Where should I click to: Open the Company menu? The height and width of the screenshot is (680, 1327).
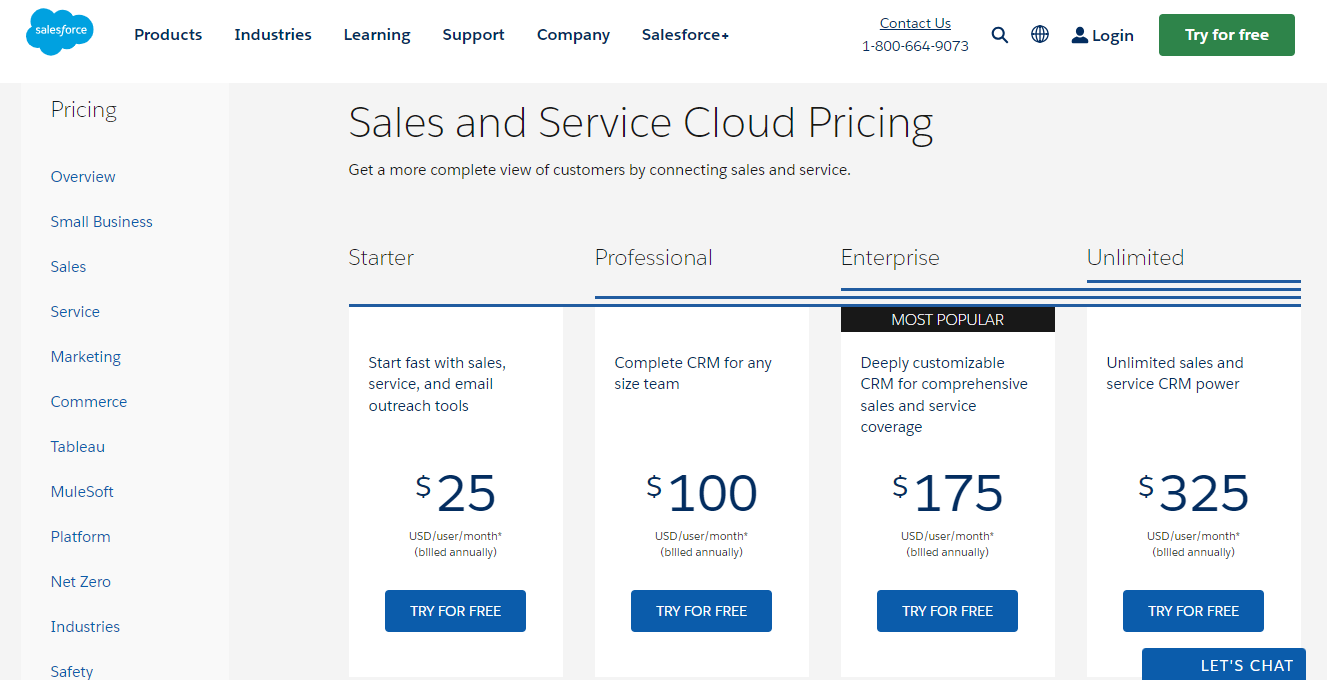coord(573,35)
